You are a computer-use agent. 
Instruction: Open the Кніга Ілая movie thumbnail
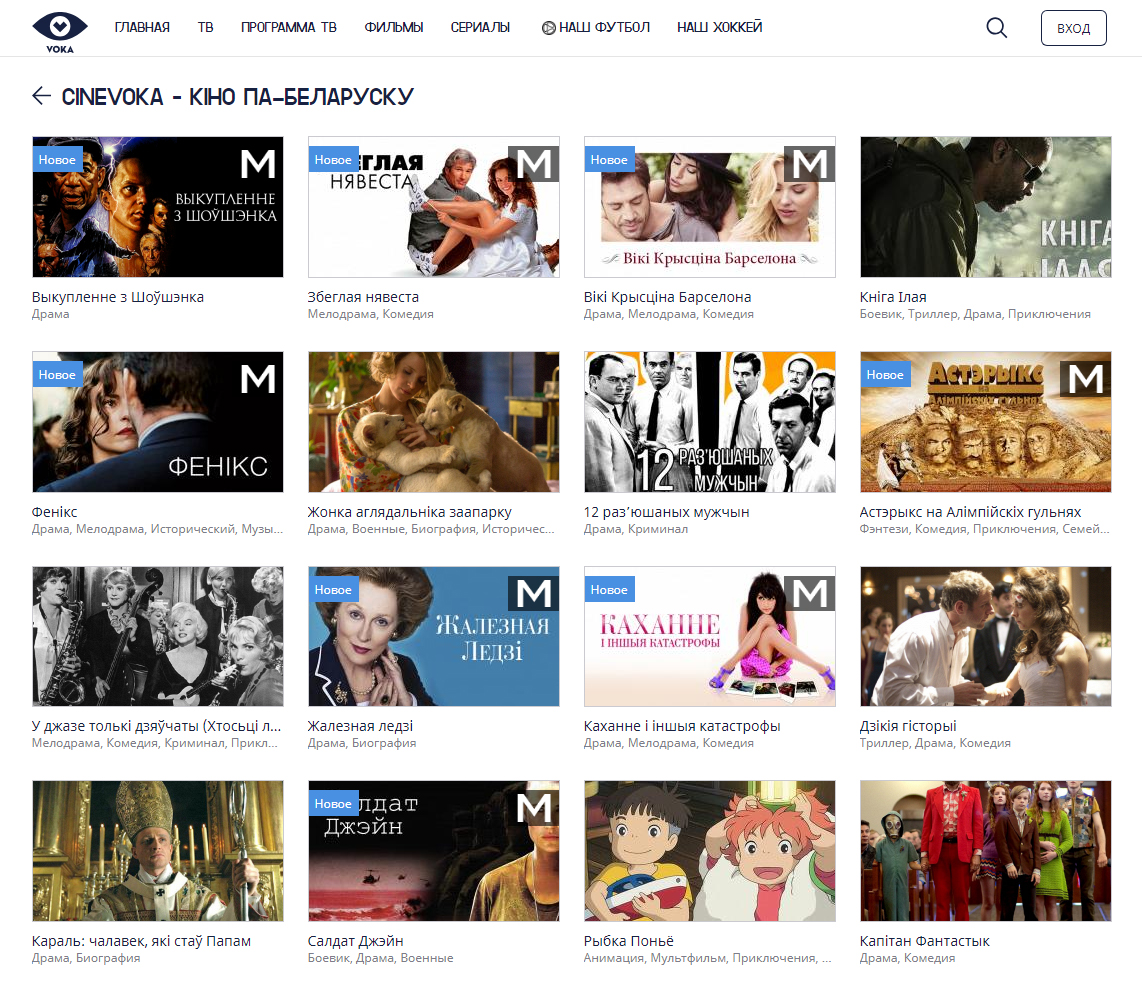click(x=985, y=207)
